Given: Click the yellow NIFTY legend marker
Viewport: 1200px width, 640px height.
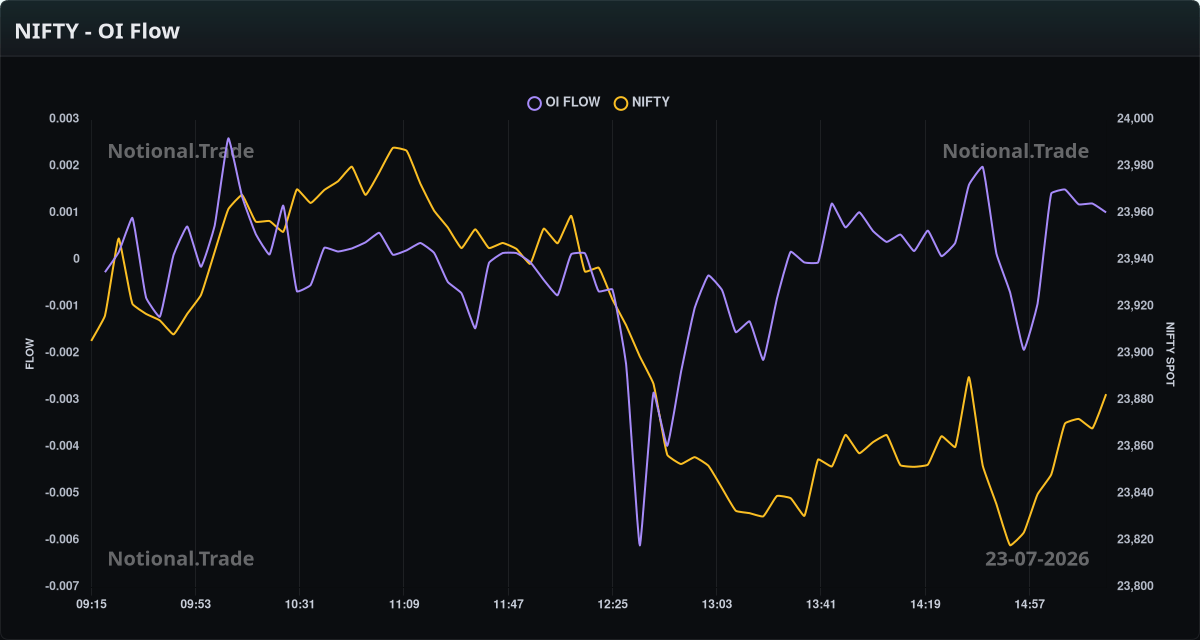Looking at the screenshot, I should pos(621,102).
